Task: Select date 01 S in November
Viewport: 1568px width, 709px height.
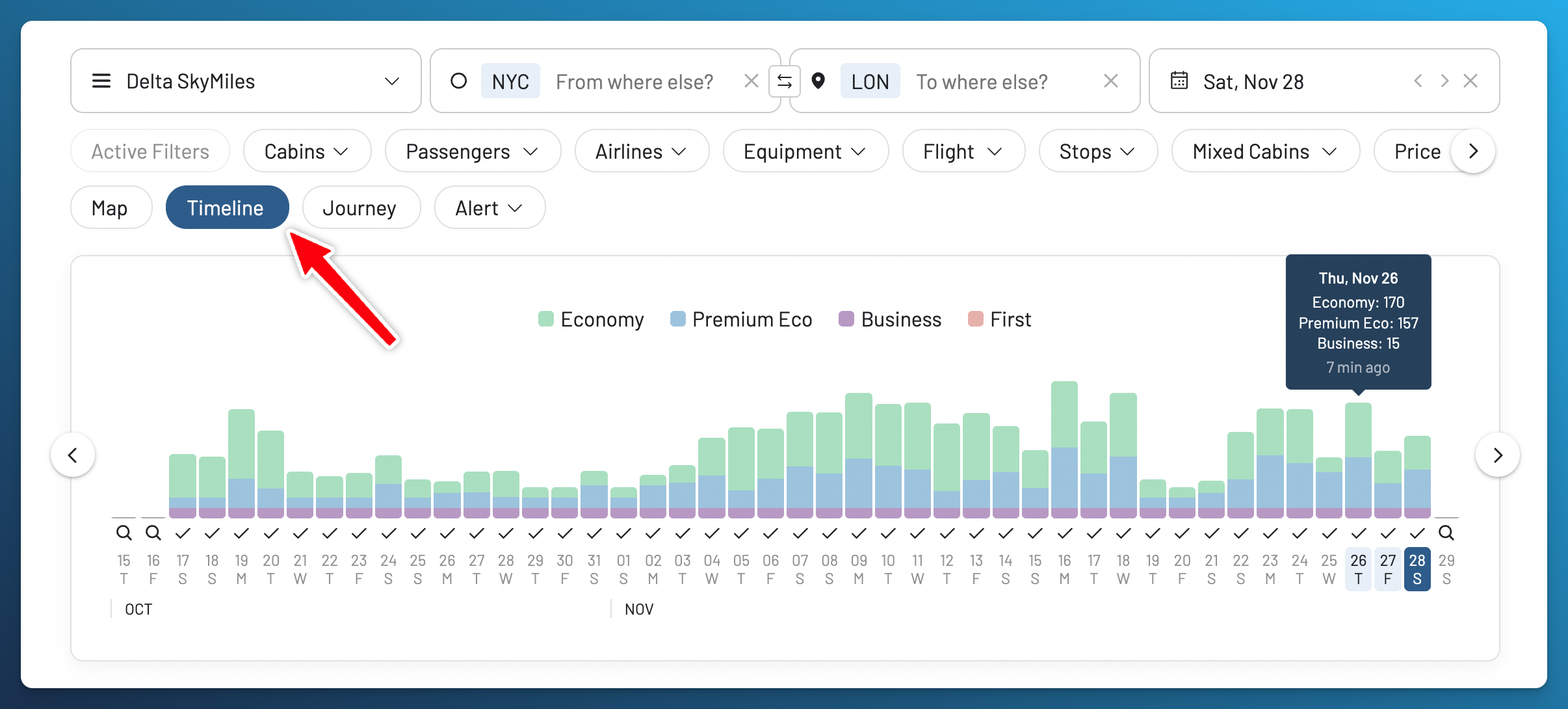Action: (x=623, y=569)
